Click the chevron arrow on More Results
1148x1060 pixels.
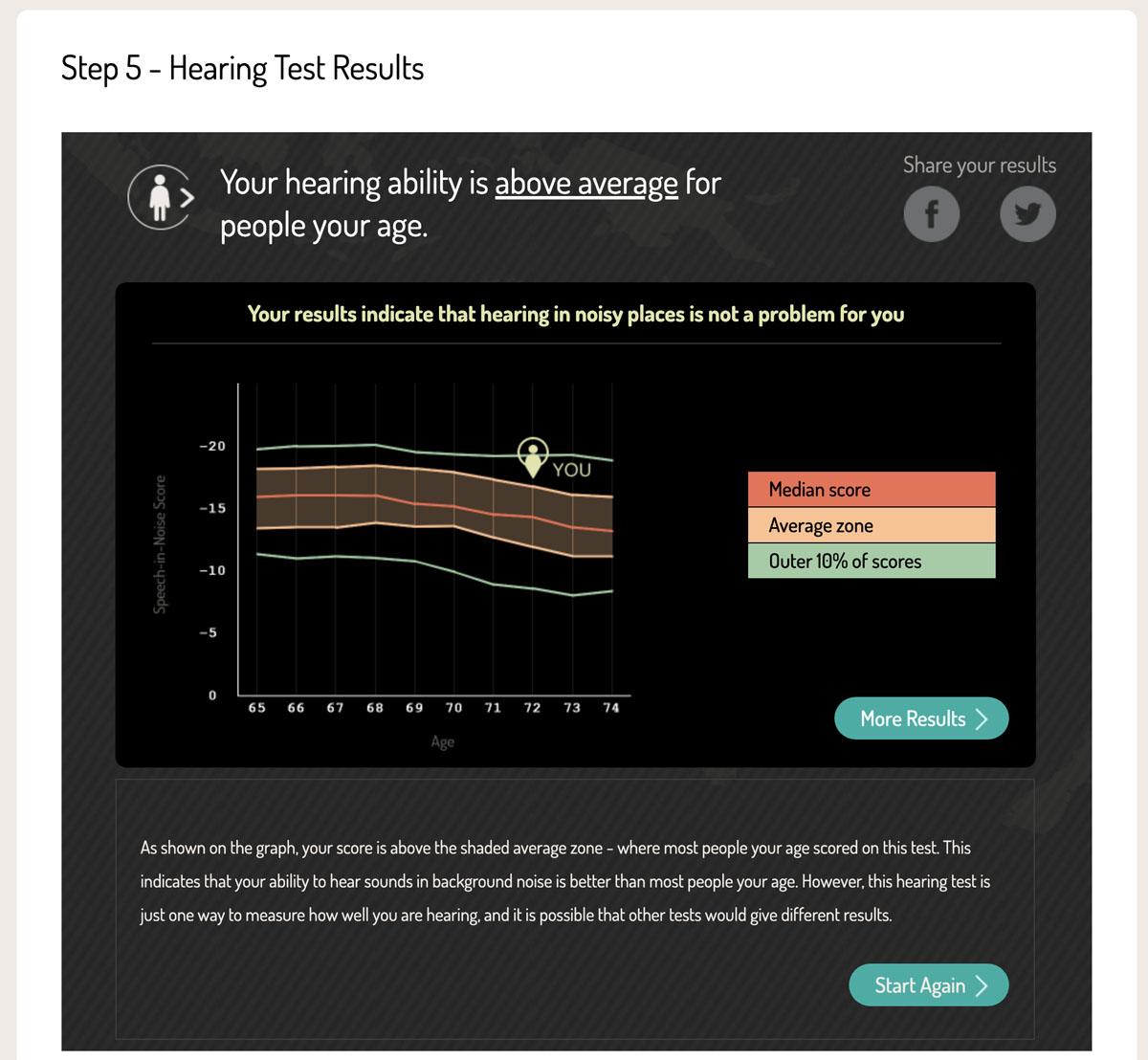[982, 719]
